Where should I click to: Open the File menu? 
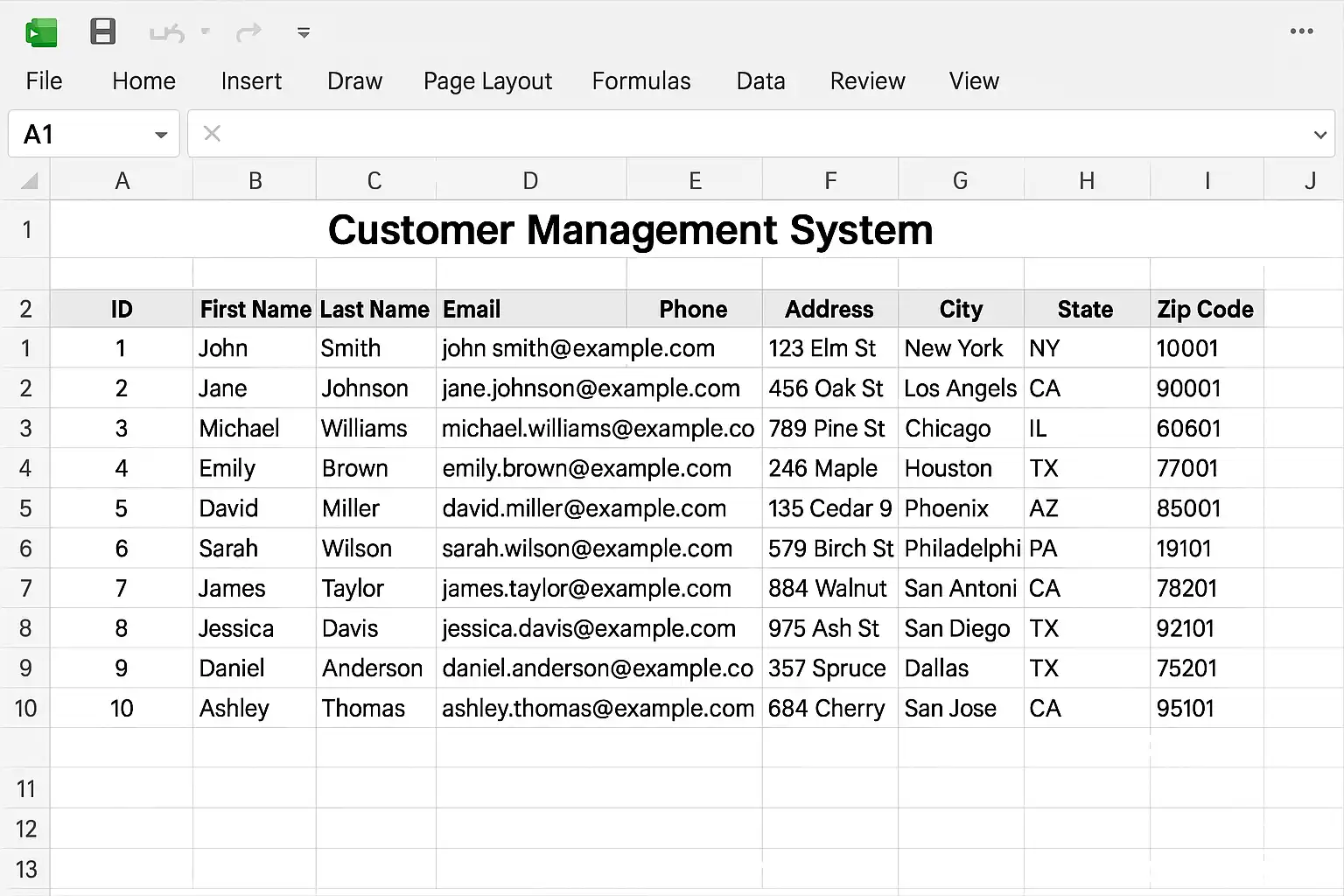44,81
